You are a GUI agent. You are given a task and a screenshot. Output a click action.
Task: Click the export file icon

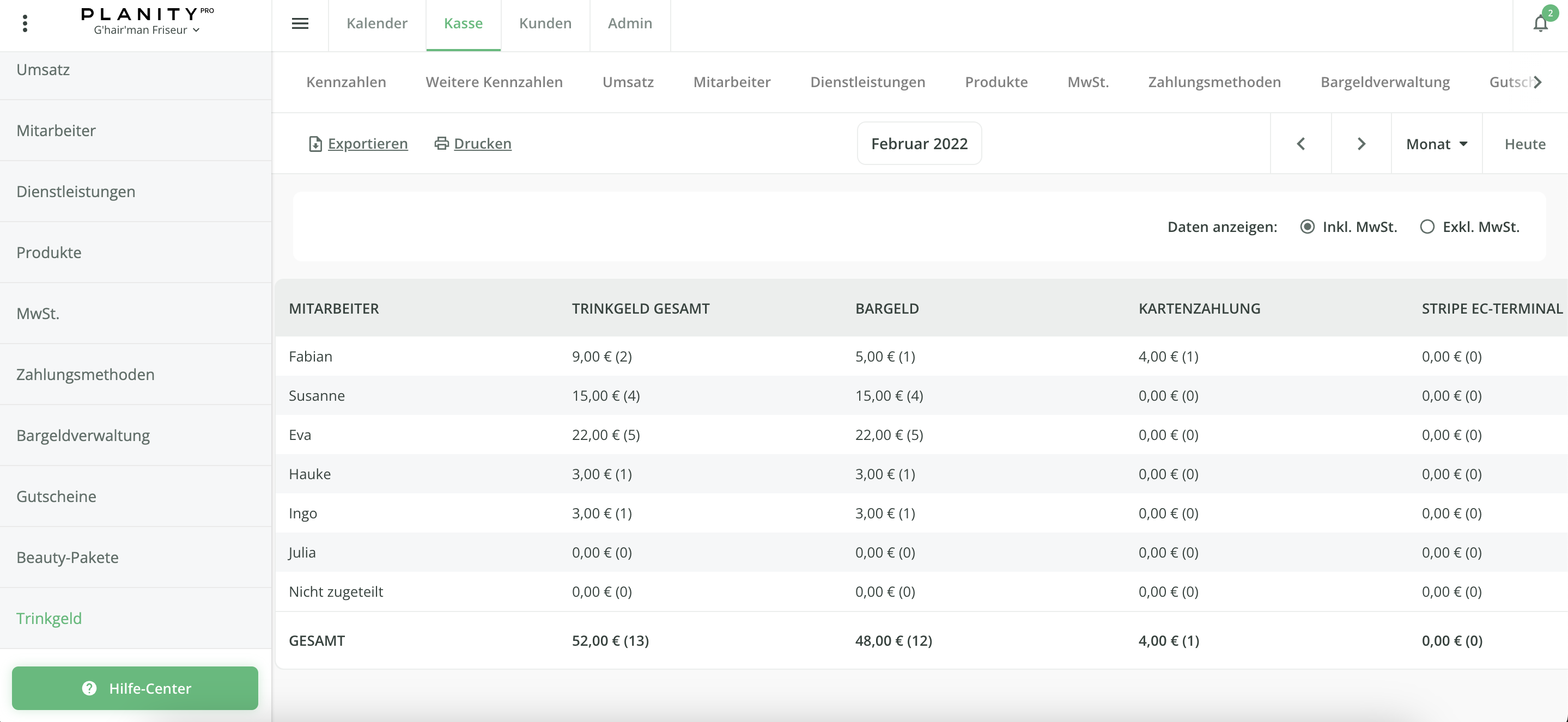315,144
